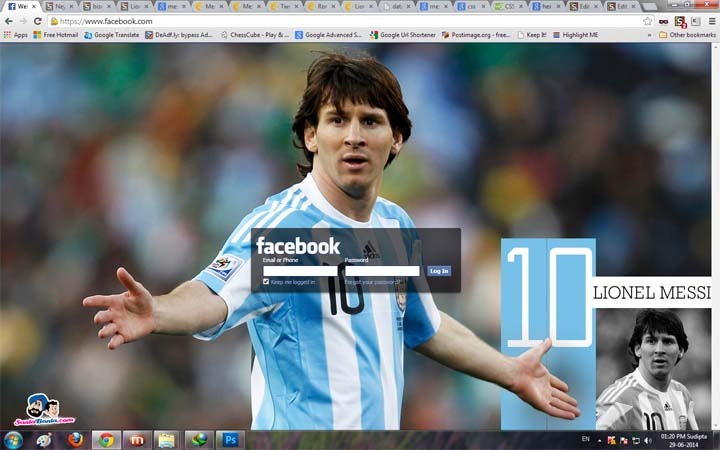Toggle the Keep me logged in checkbox
720x450 pixels.
pyautogui.click(x=266, y=281)
